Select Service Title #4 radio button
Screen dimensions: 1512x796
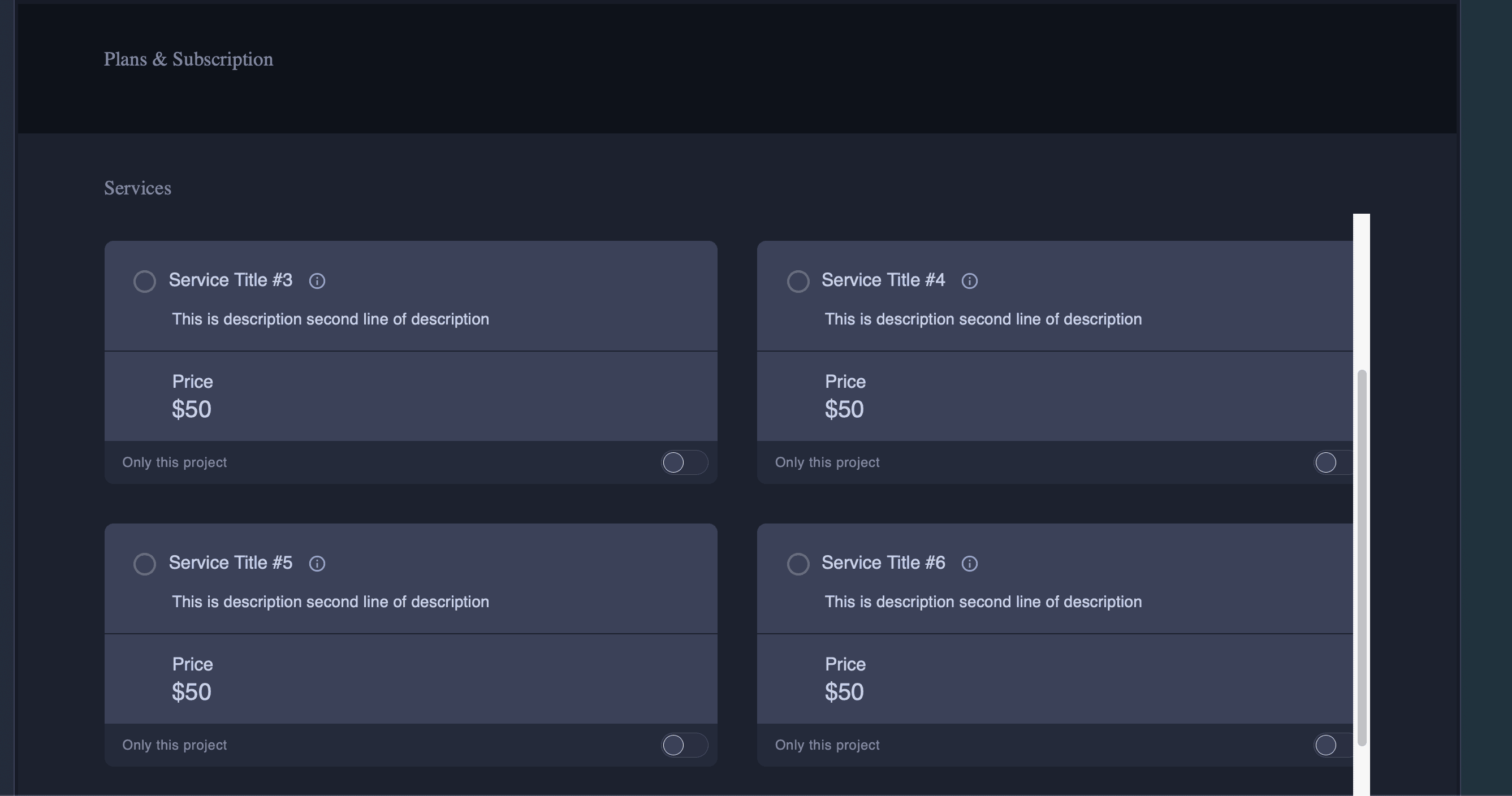[798, 281]
